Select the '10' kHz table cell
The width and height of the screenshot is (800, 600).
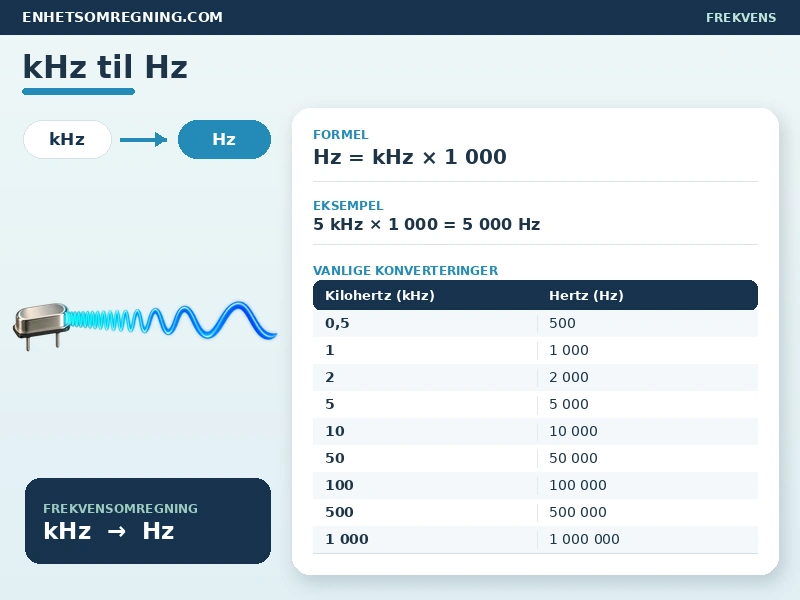click(425, 431)
